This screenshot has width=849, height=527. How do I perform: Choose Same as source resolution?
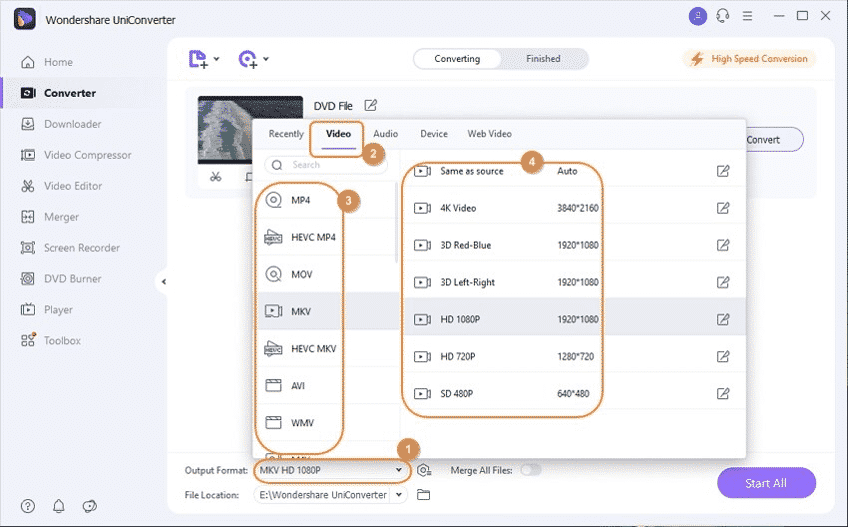(574, 171)
